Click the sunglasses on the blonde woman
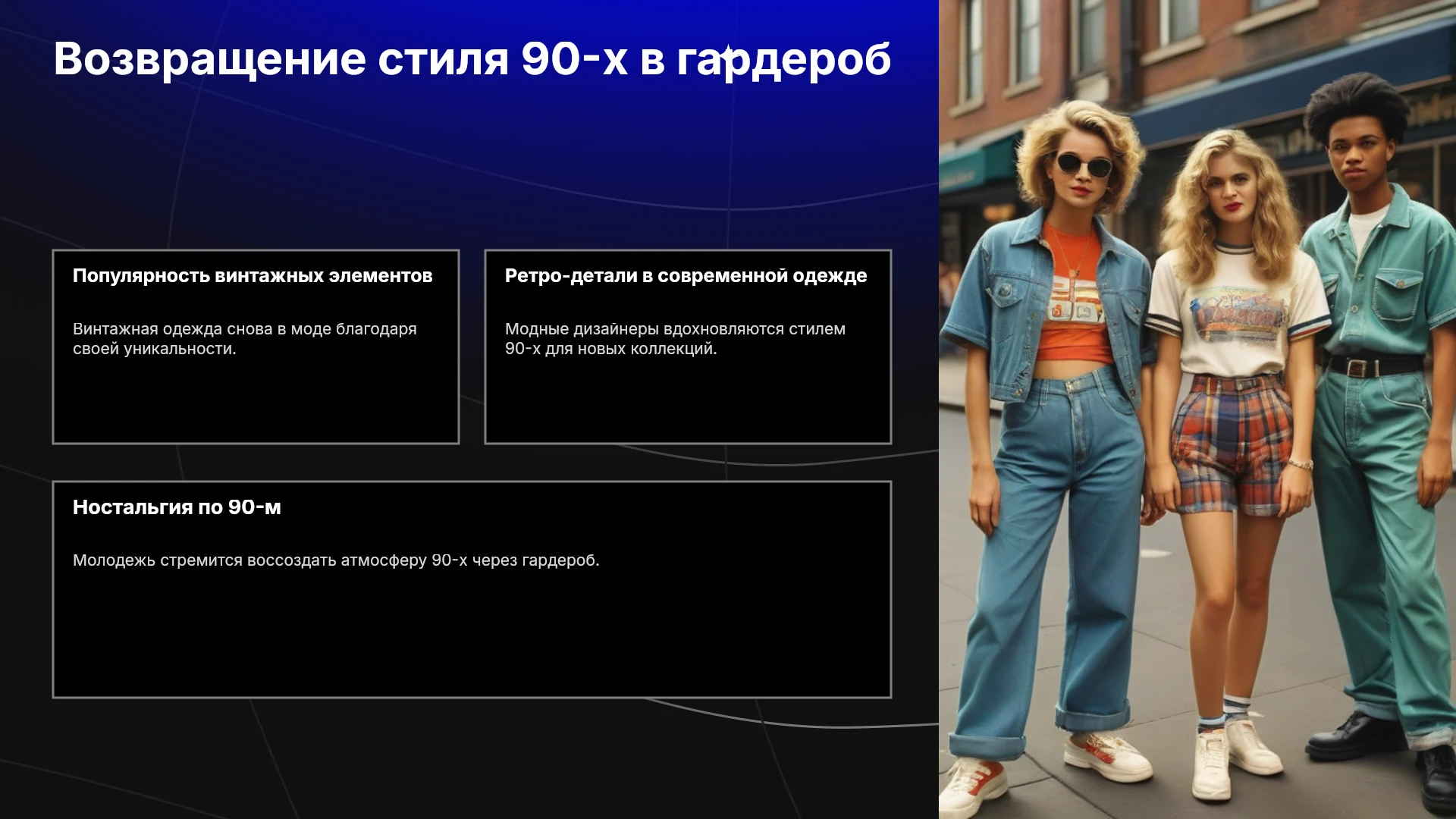1456x819 pixels. [1083, 164]
